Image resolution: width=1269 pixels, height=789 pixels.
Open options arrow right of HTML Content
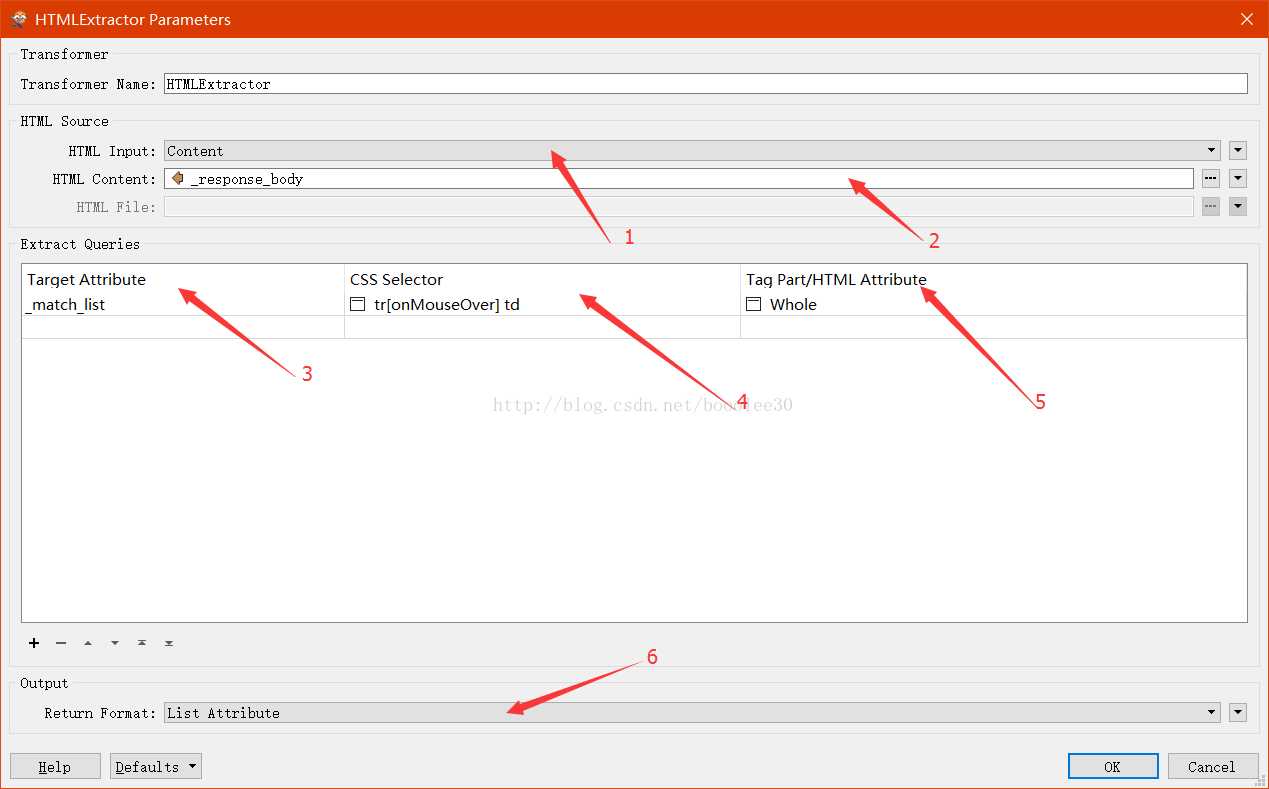click(x=1238, y=179)
